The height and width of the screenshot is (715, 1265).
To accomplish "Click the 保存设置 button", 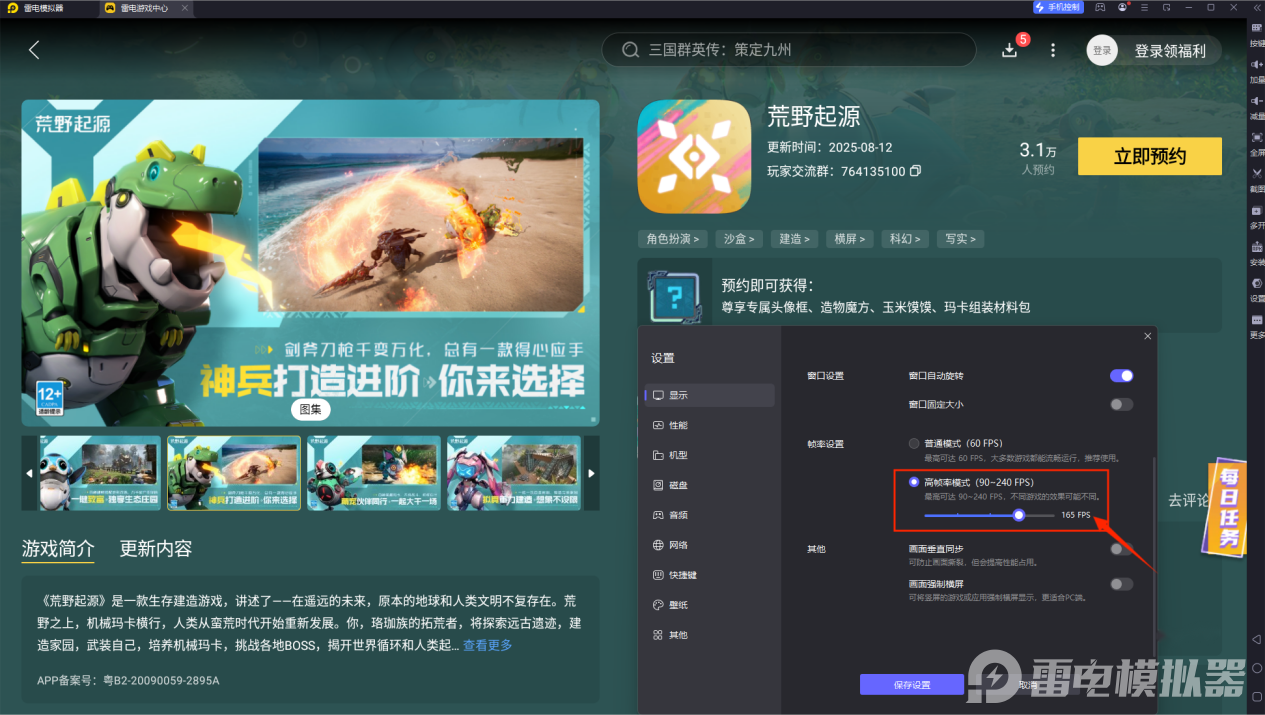I will coord(911,685).
